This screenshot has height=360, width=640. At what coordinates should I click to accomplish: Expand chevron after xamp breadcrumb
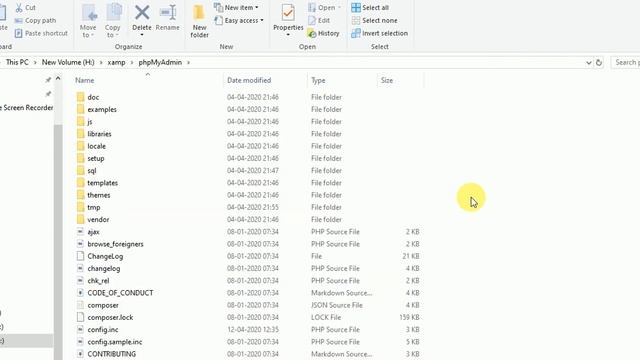click(132, 62)
